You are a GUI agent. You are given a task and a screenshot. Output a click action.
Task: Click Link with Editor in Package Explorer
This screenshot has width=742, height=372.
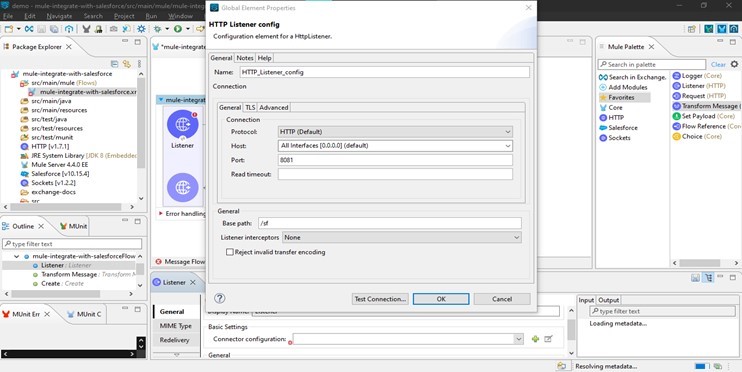tap(126, 64)
